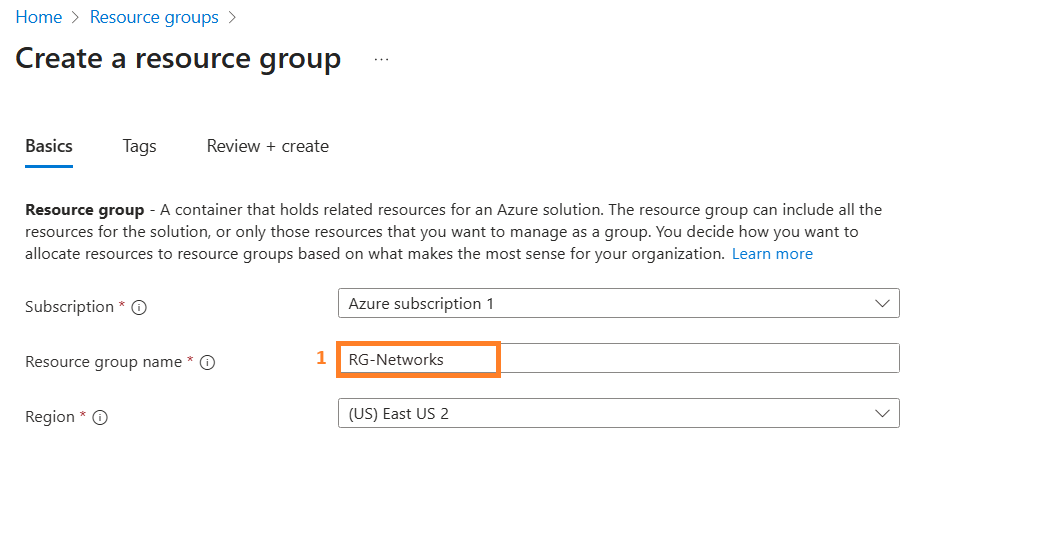Go to the Review + create tab
Image resolution: width=1043 pixels, height=556 pixels.
(267, 146)
